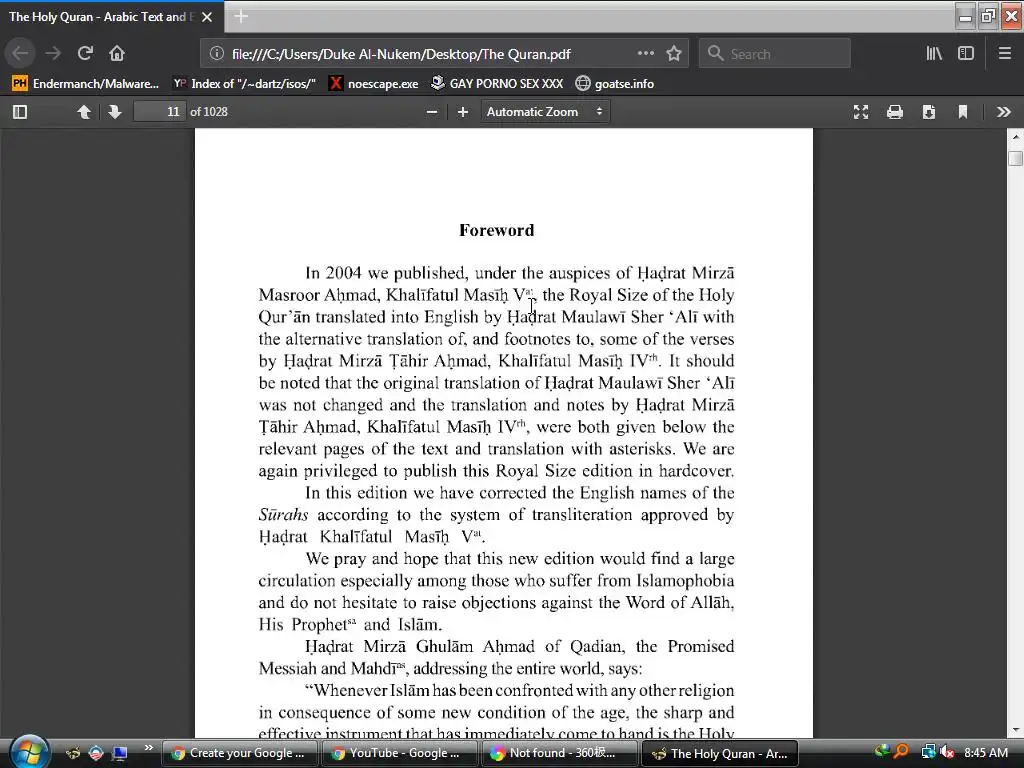Click scrollbar up arrow
The height and width of the screenshot is (768, 1024).
click(1016, 136)
